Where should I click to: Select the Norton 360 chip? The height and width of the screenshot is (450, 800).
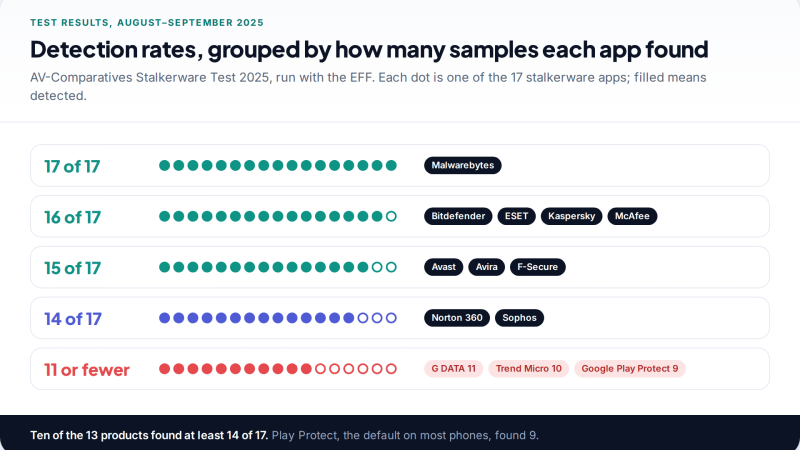[457, 318]
